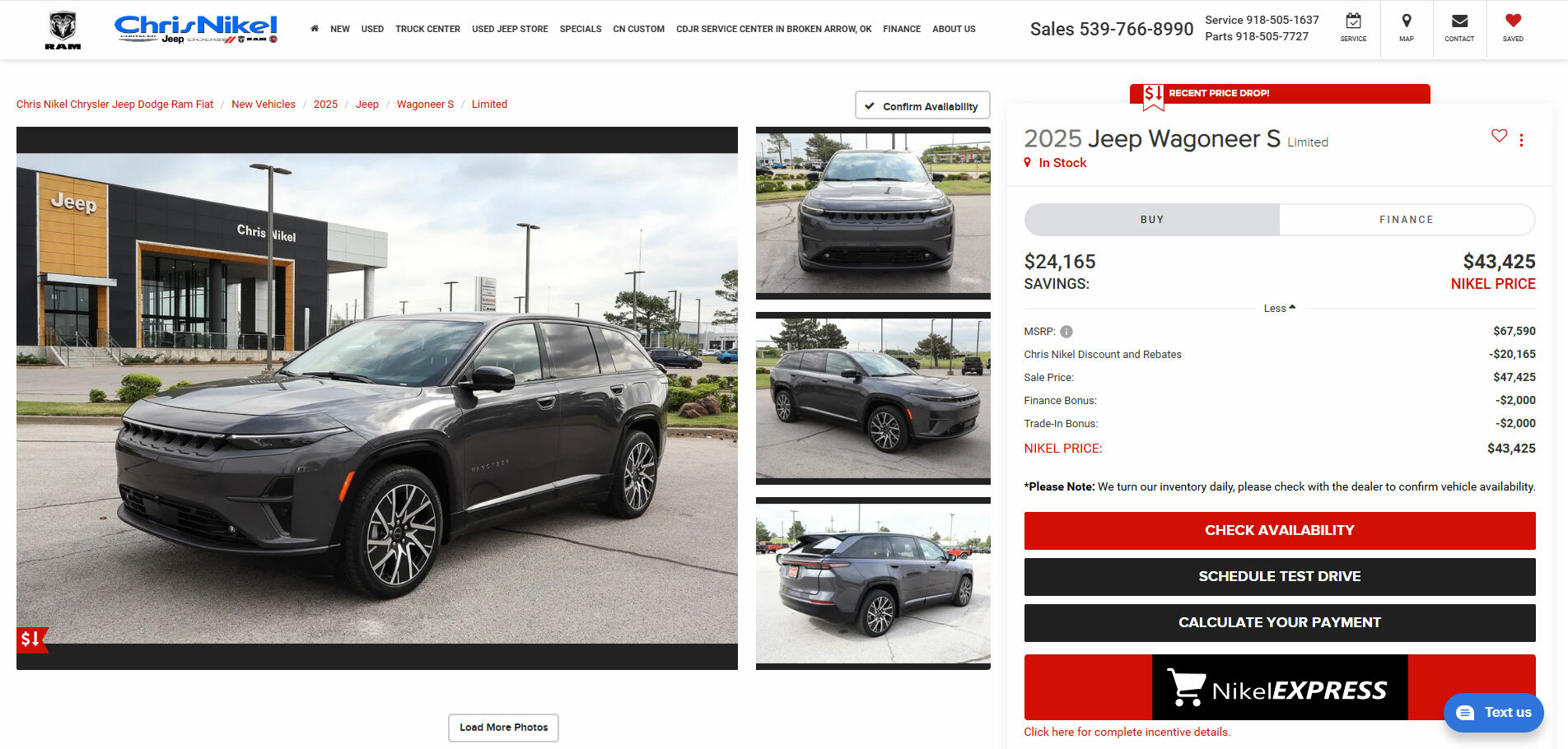Click the CHECK AVAILABILITY button
This screenshot has width=1568, height=749.
click(1280, 531)
